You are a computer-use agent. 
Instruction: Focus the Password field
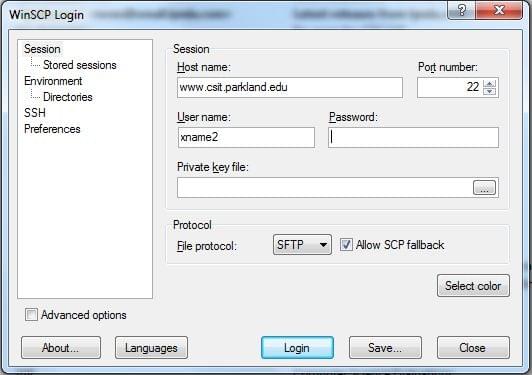[x=413, y=137]
